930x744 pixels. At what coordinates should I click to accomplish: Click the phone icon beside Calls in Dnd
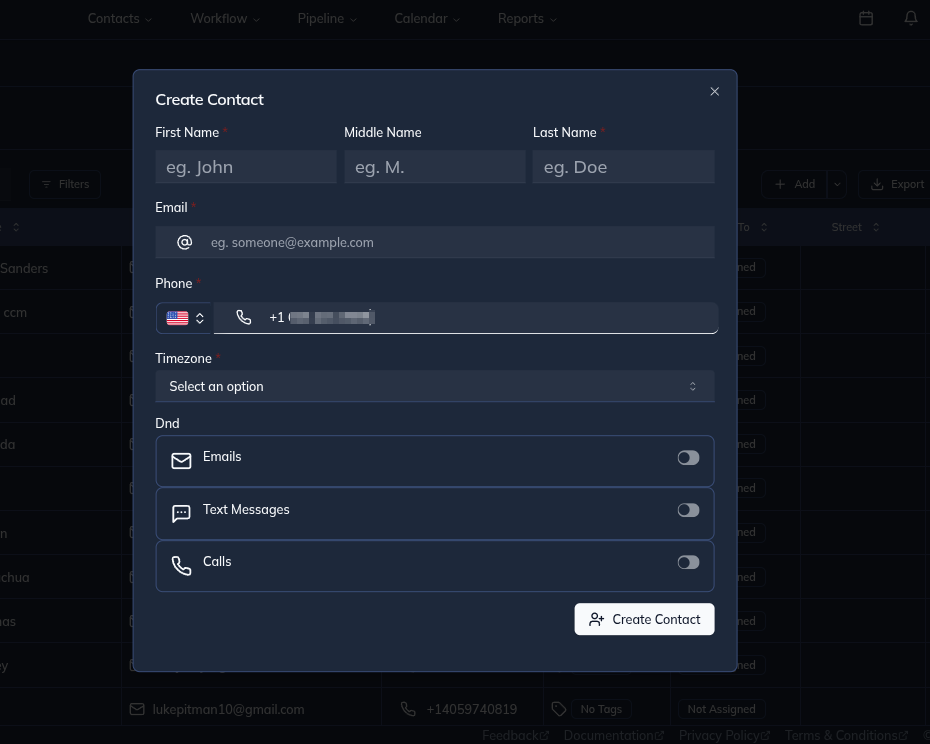[181, 565]
